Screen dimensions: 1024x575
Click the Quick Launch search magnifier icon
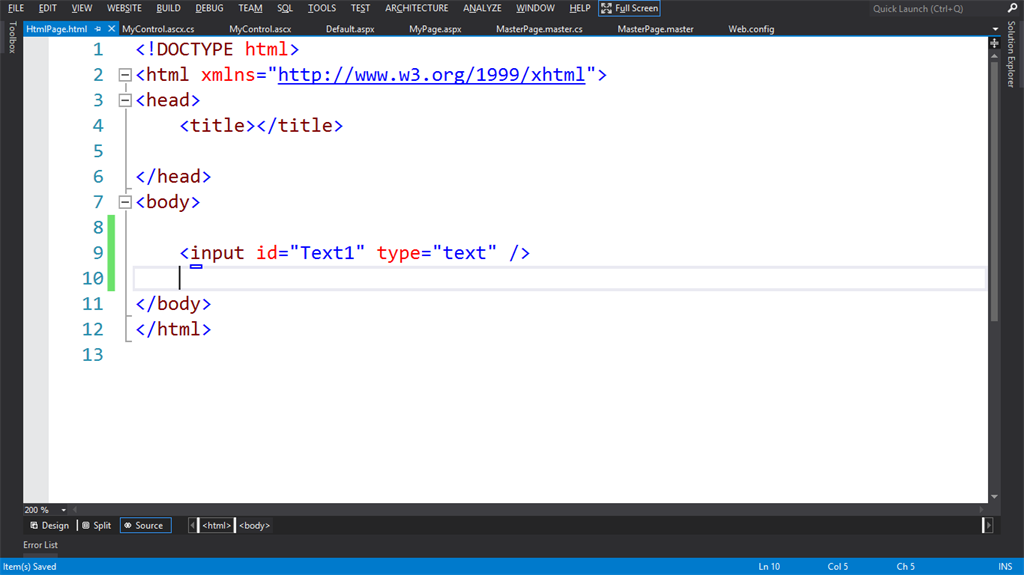1012,8
